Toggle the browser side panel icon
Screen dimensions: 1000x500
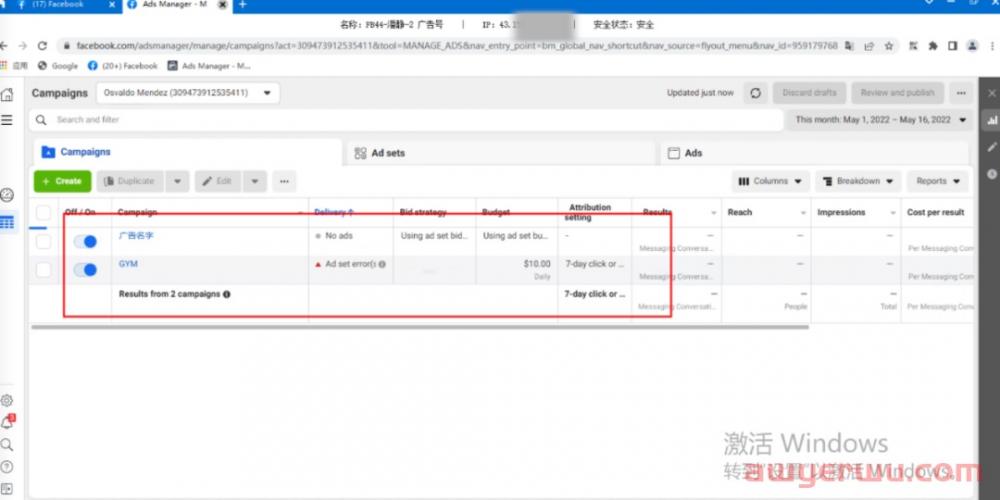[x=952, y=46]
